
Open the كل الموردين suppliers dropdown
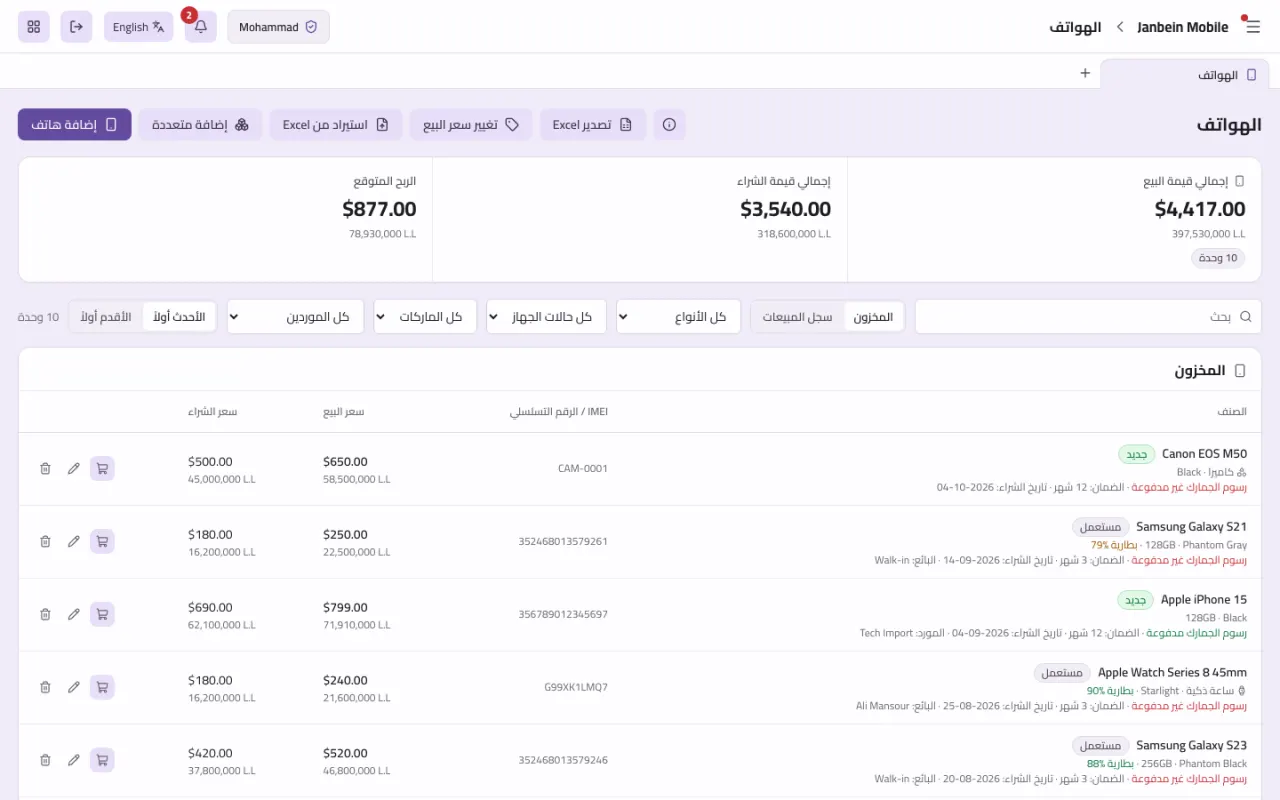click(x=296, y=316)
